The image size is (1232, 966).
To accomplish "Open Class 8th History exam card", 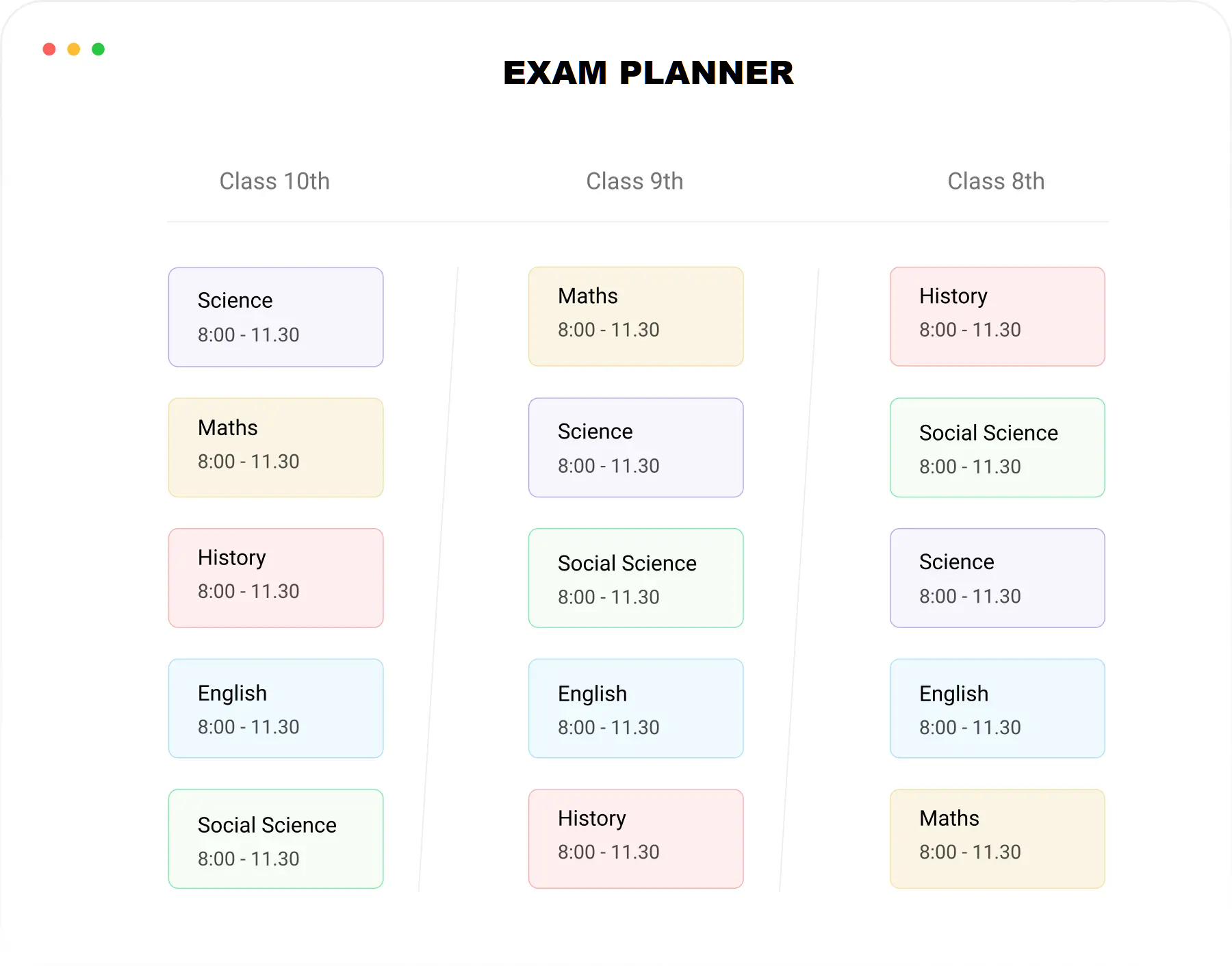I will (997, 317).
